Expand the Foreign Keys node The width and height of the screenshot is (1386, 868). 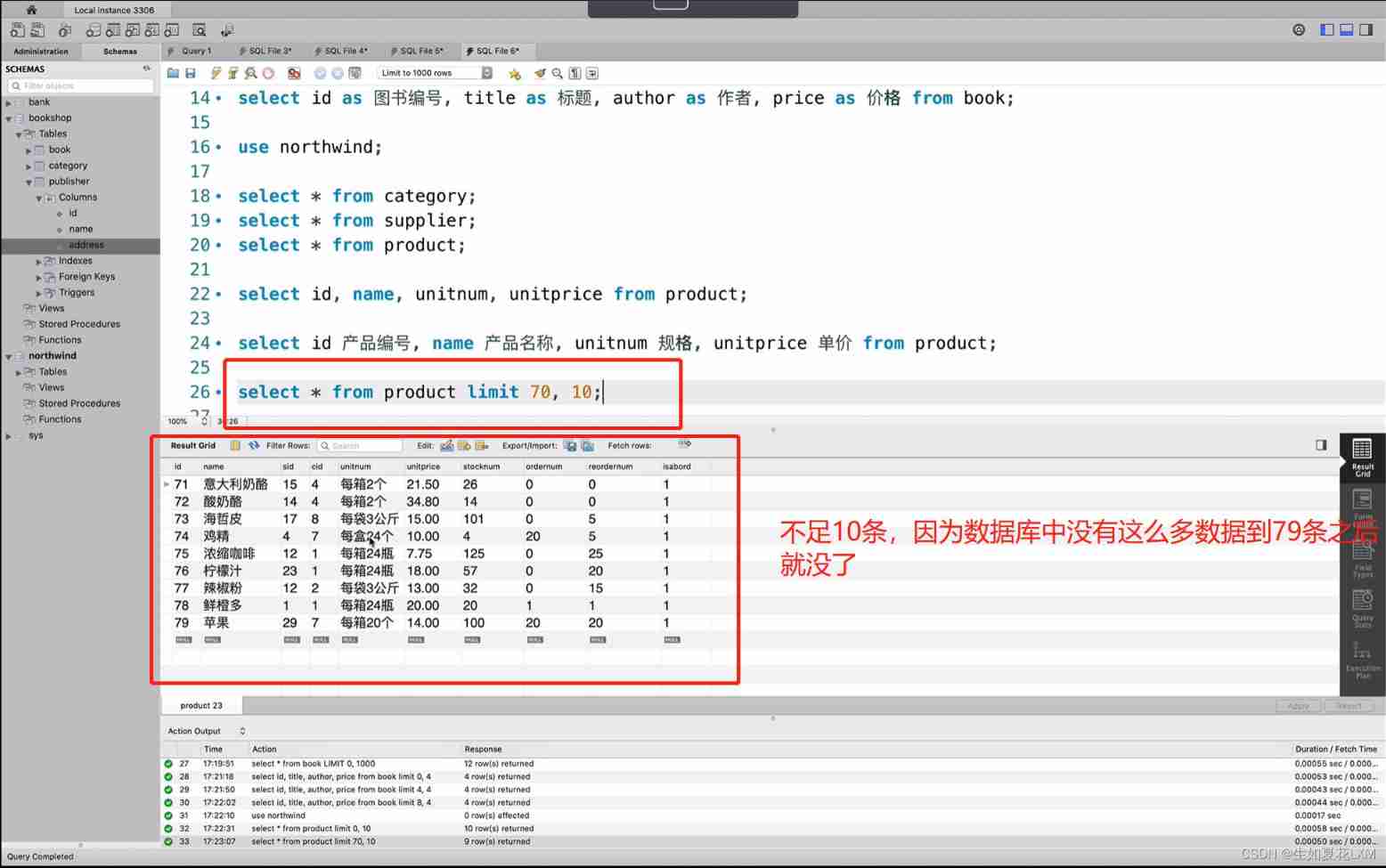[x=38, y=278]
